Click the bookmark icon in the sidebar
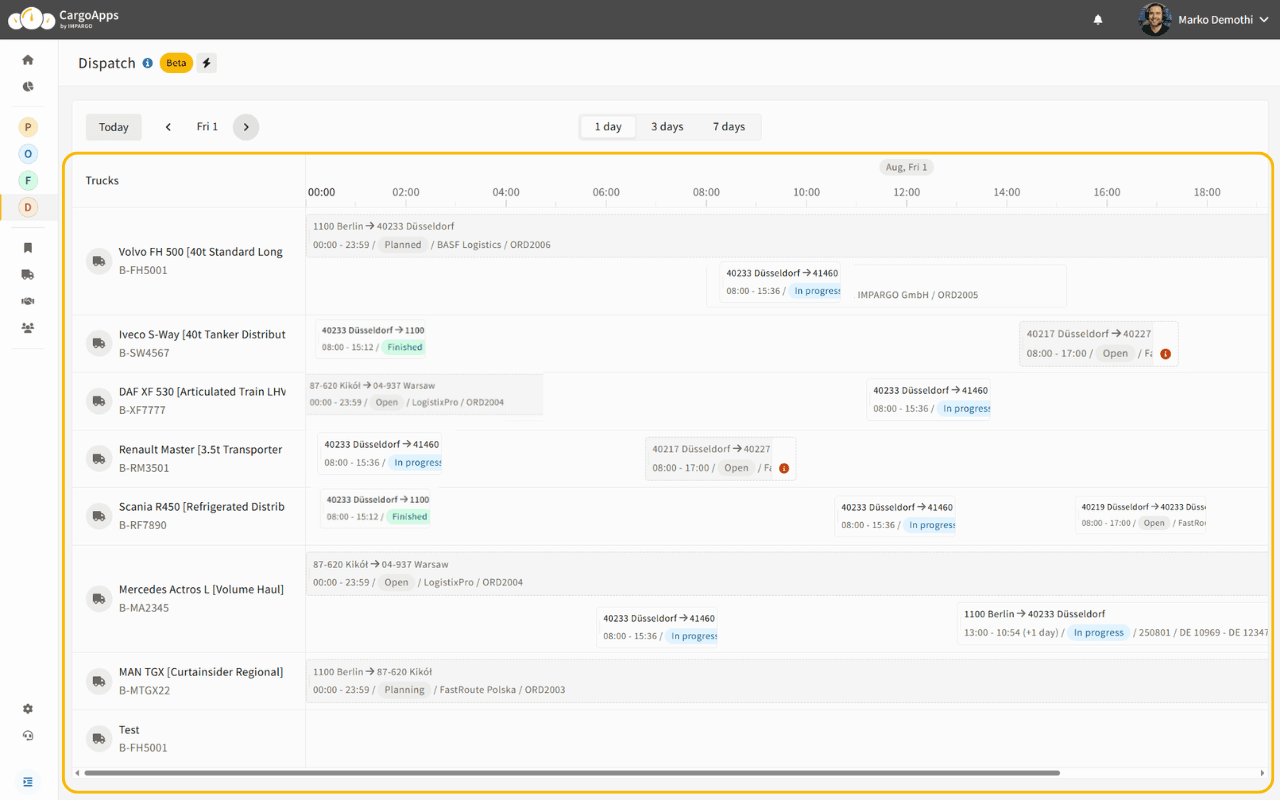 [28, 247]
